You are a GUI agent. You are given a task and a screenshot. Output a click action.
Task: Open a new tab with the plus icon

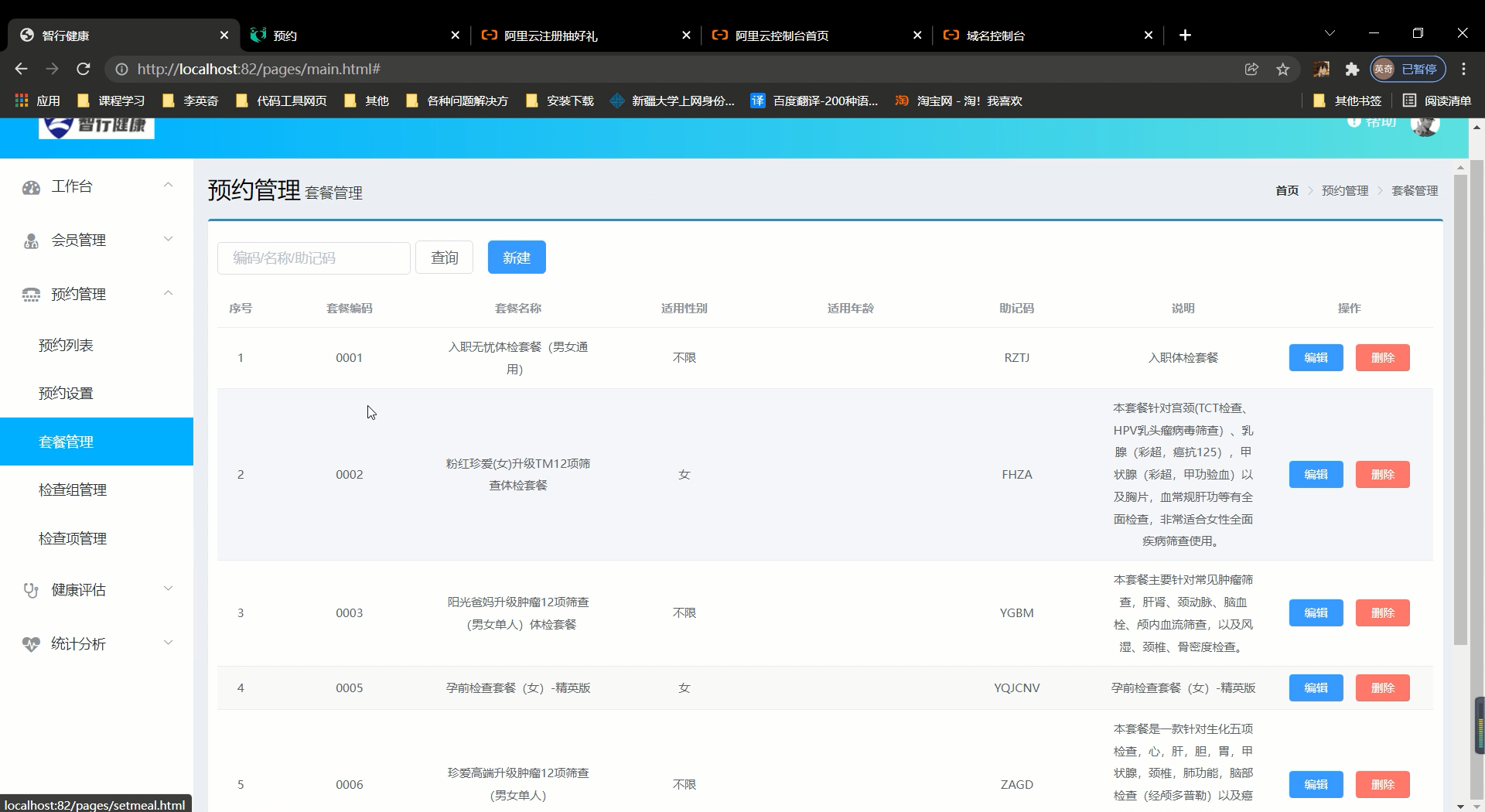1185,35
